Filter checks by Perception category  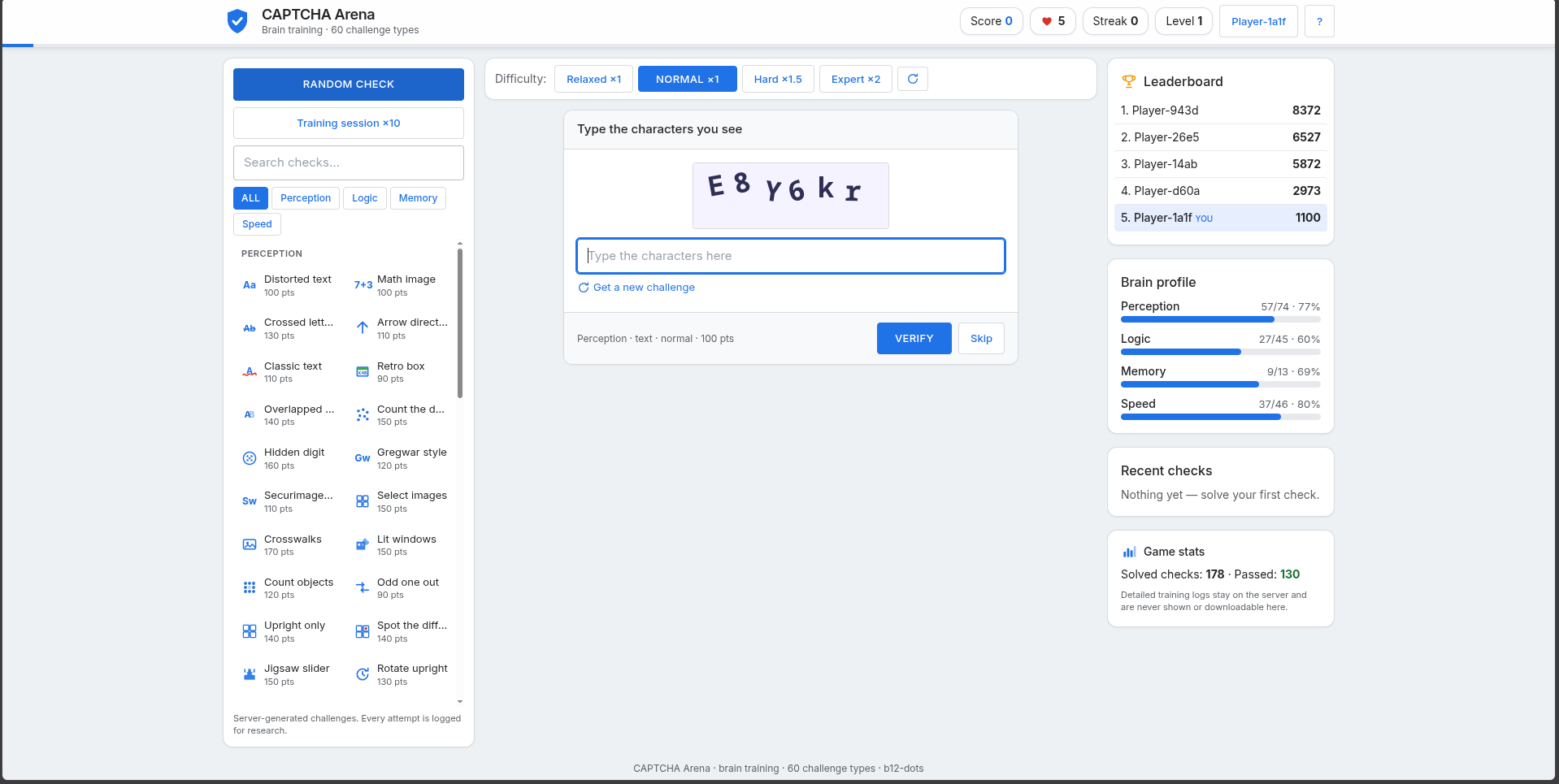tap(306, 198)
